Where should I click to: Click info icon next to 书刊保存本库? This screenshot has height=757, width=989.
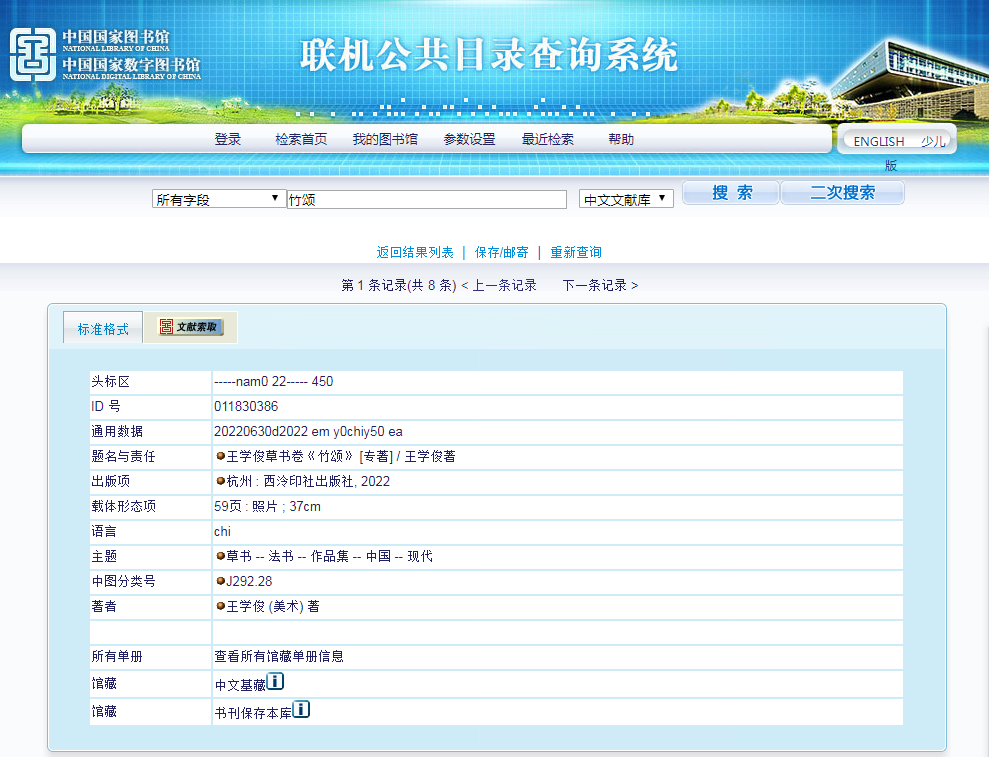301,709
